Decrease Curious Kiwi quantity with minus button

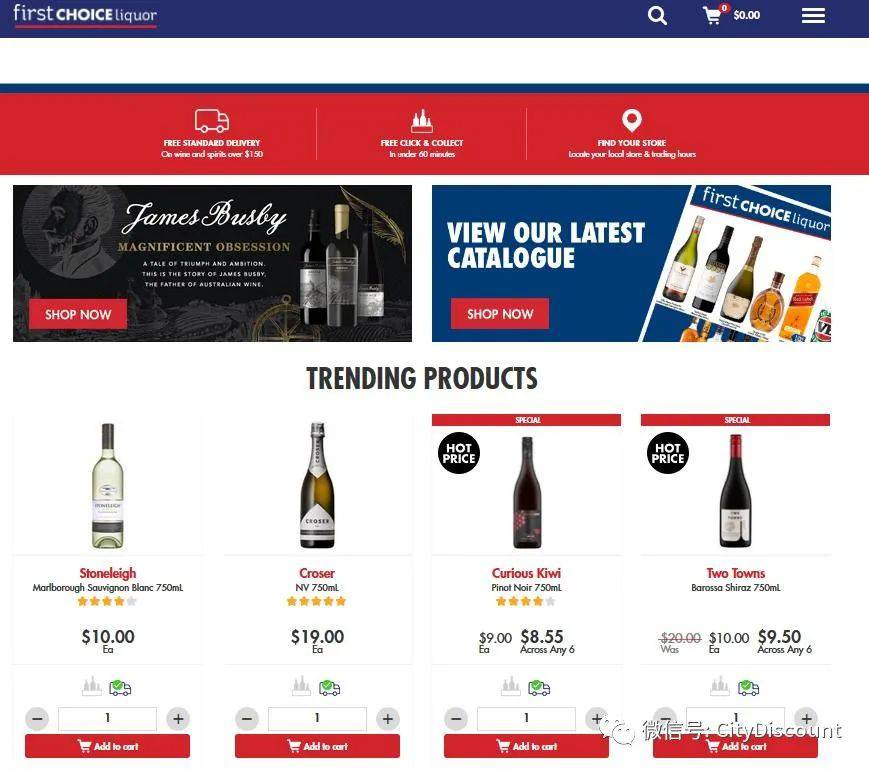pyautogui.click(x=456, y=719)
